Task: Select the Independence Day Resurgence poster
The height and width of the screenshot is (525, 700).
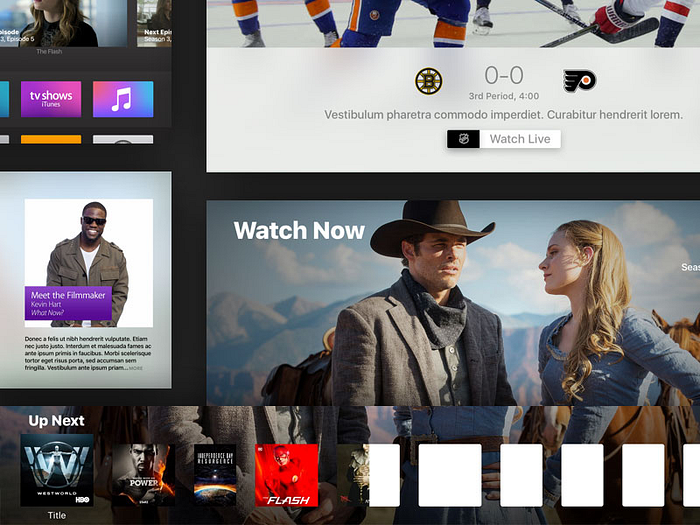Action: click(215, 475)
